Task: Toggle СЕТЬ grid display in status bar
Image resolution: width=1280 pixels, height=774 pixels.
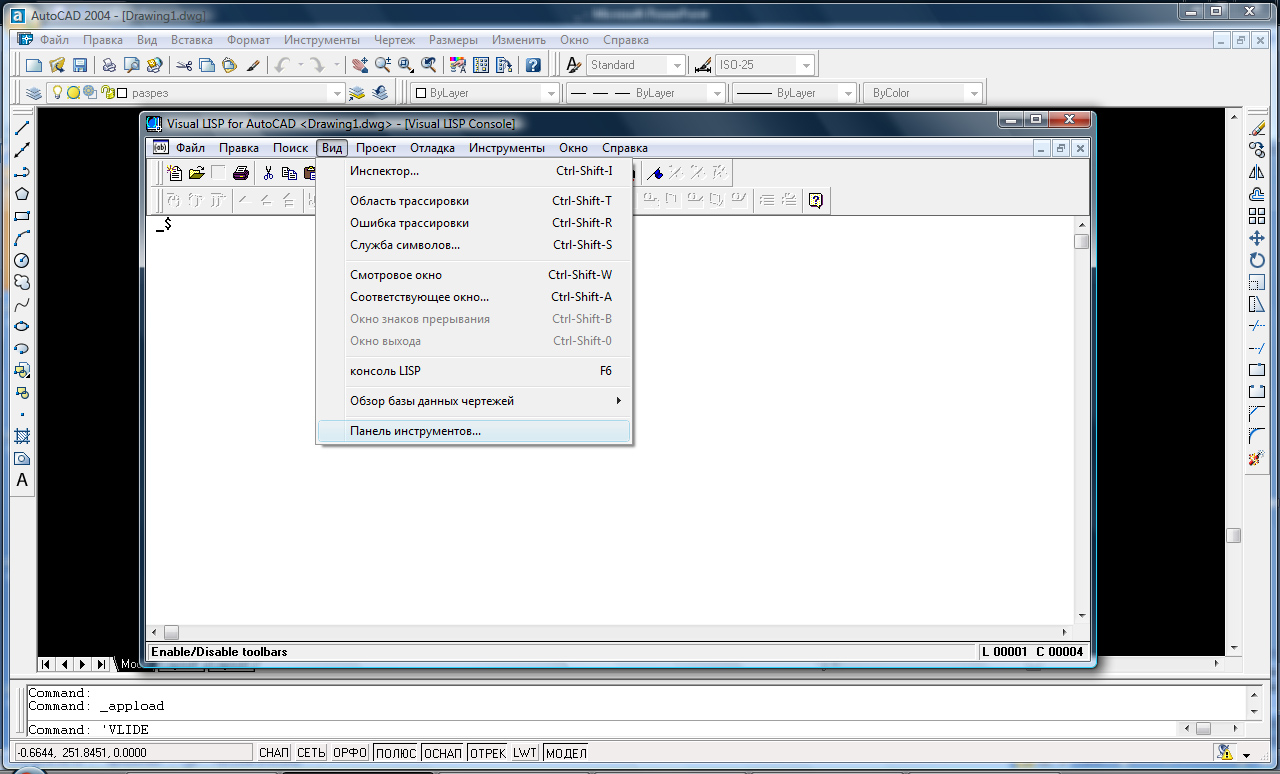Action: [x=311, y=753]
